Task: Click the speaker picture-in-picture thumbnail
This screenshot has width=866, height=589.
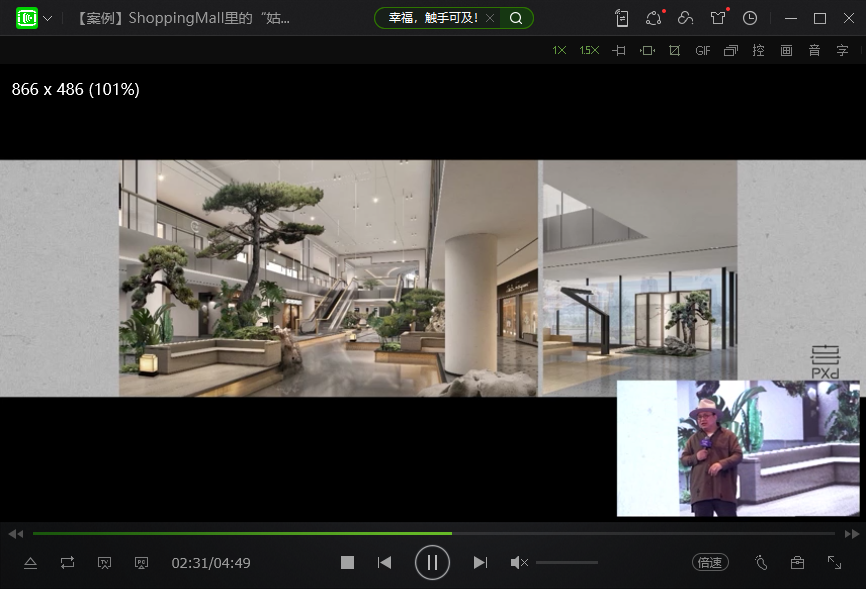Action: [x=738, y=448]
